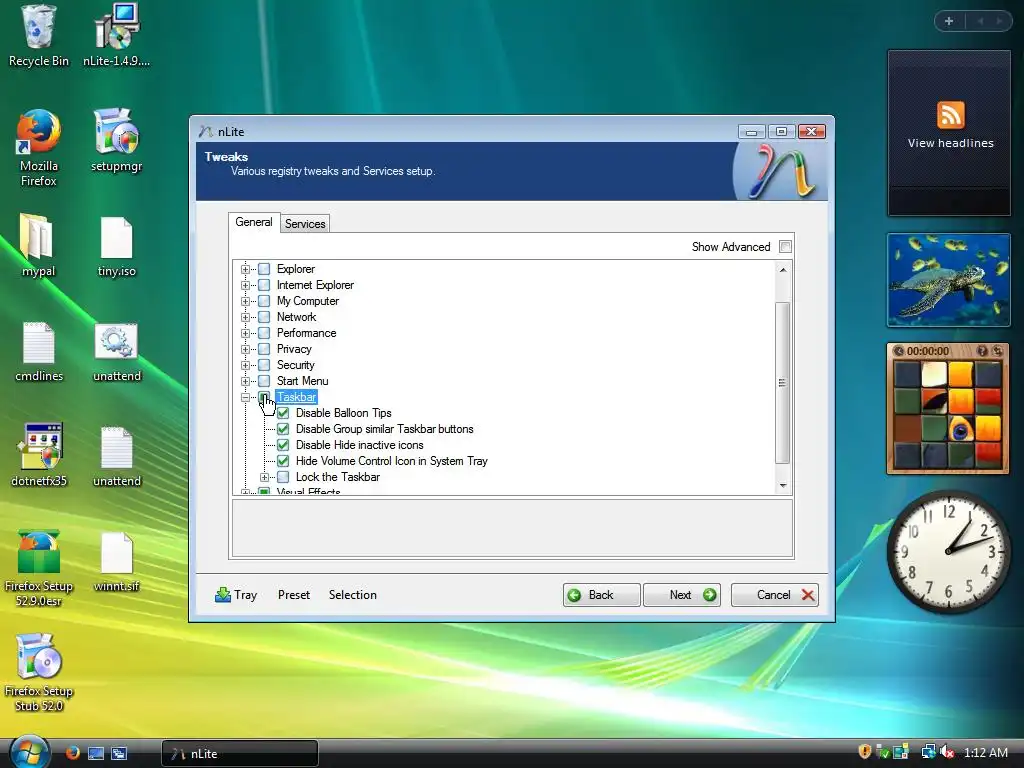Check the Internet Explorer category checkbox

pos(264,285)
